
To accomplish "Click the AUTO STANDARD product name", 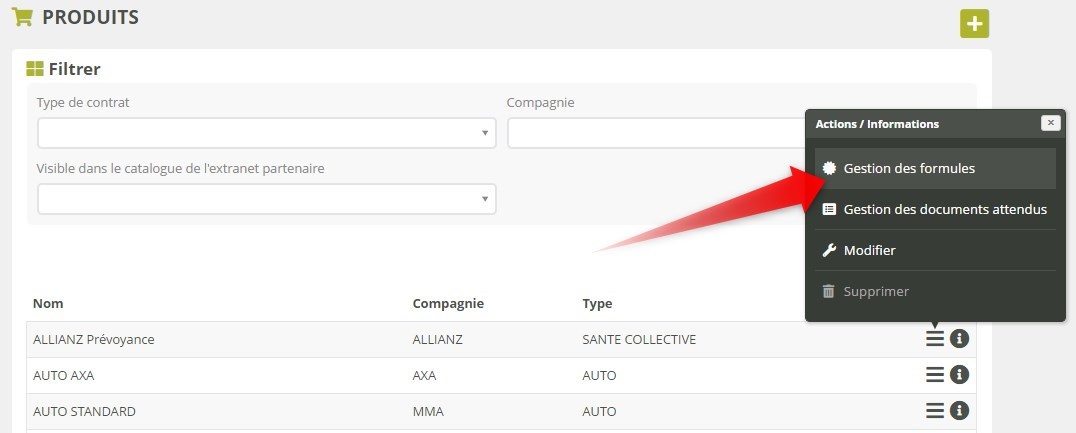I will pyautogui.click(x=84, y=412).
